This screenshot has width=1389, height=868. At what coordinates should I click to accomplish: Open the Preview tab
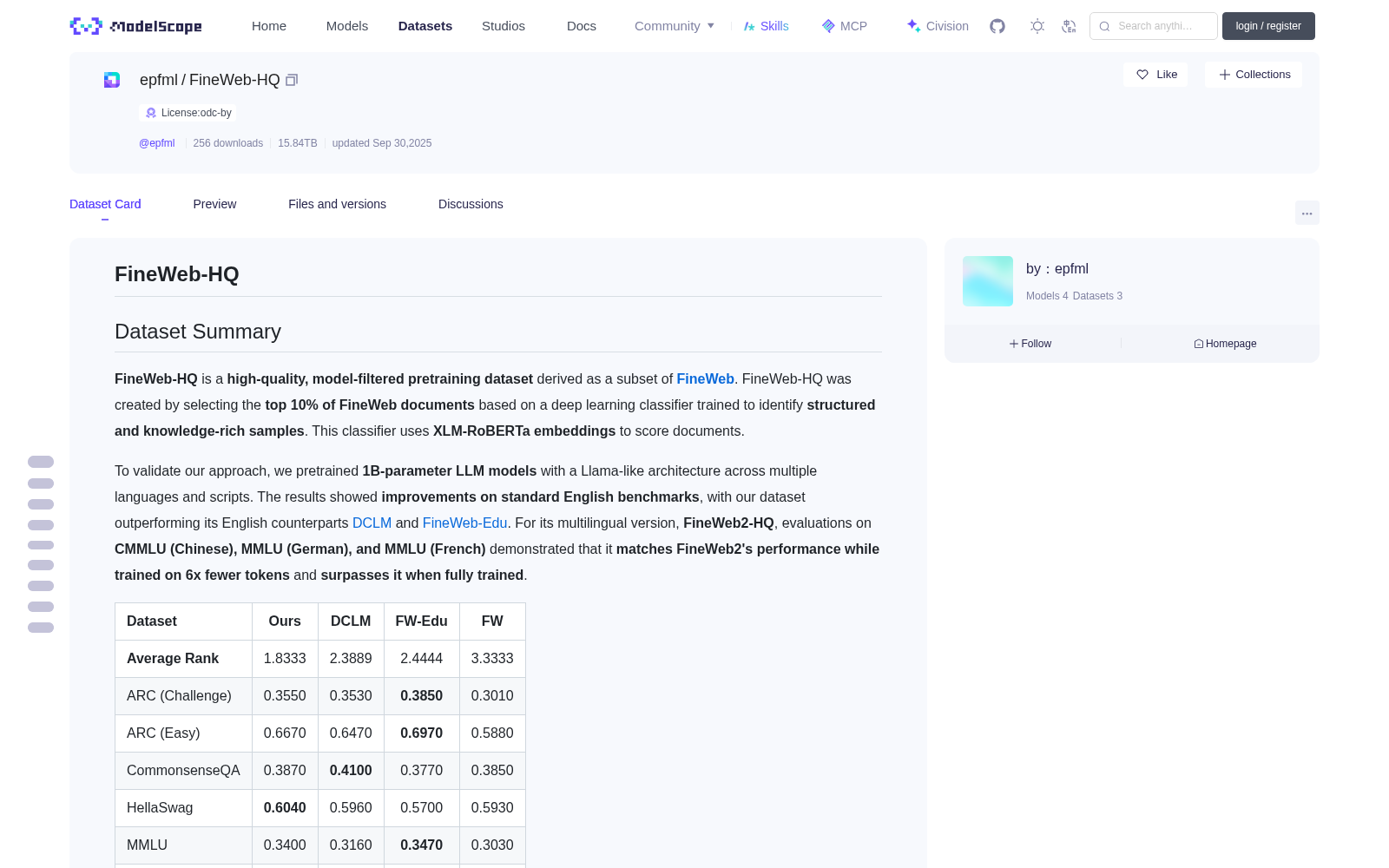coord(214,204)
